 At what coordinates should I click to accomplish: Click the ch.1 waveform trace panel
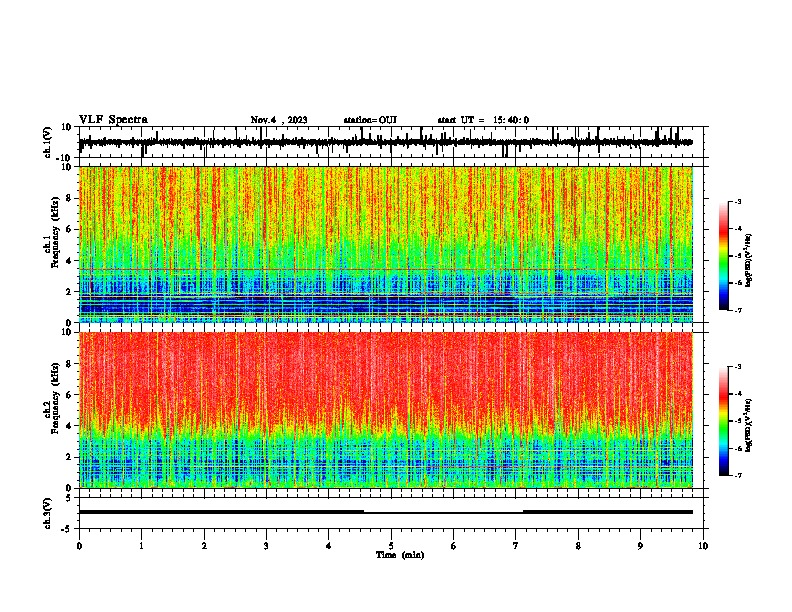click(393, 142)
